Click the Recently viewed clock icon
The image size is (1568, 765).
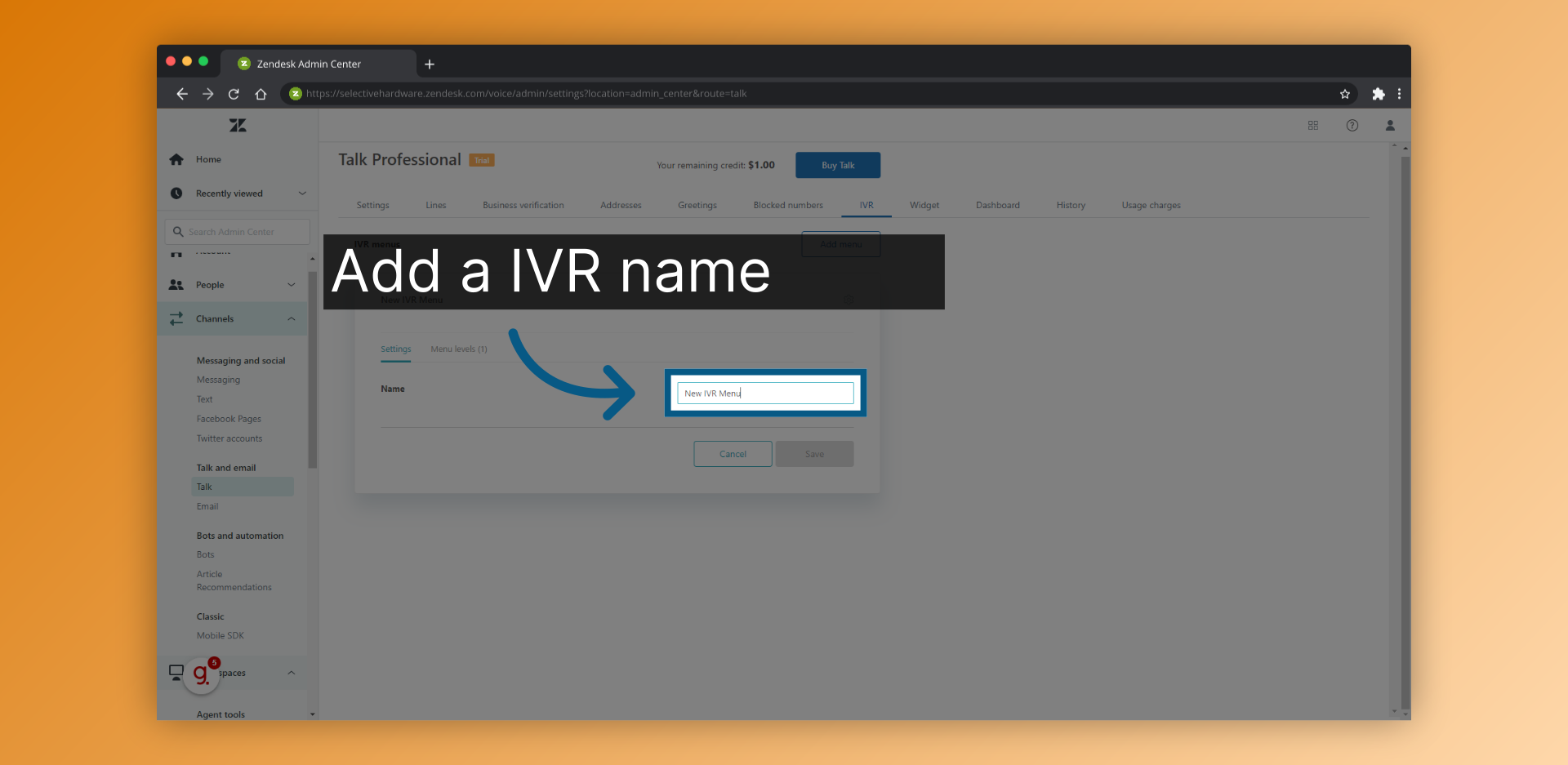pyautogui.click(x=176, y=193)
